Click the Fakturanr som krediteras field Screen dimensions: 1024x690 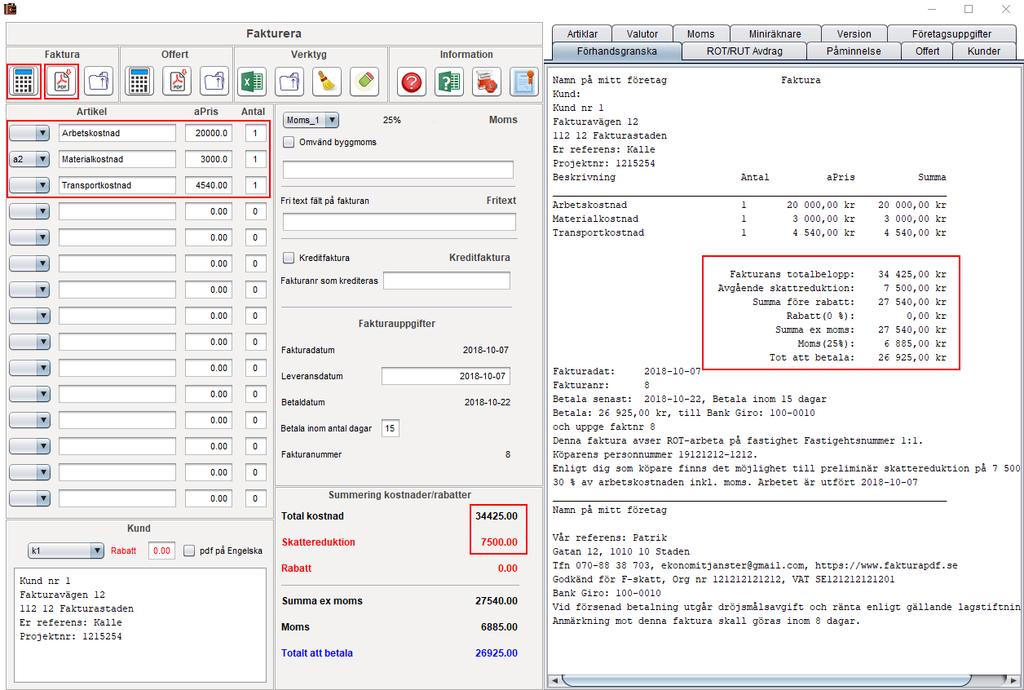coord(447,281)
